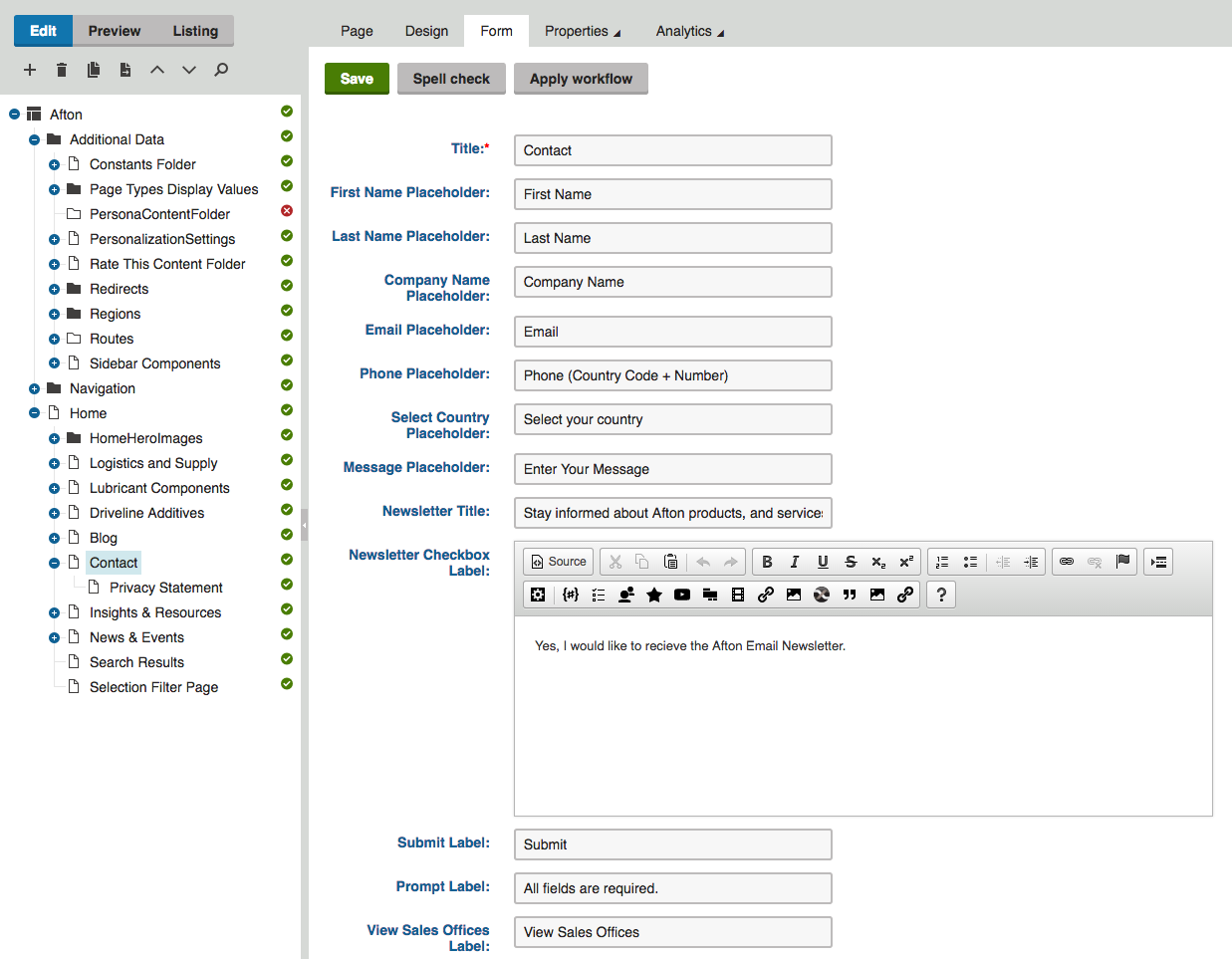
Task: Insert YouTube video via editor toolbar icon
Action: [682, 595]
